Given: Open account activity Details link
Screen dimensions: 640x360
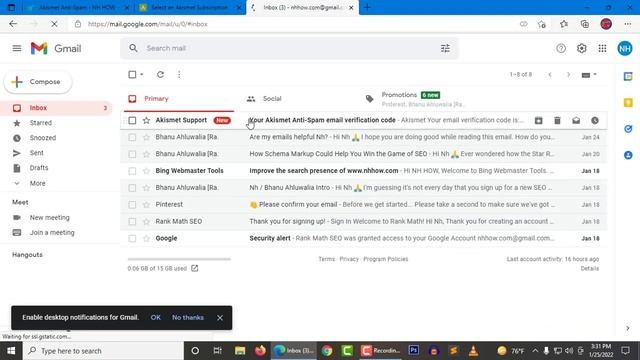Looking at the screenshot, I should pos(590,269).
